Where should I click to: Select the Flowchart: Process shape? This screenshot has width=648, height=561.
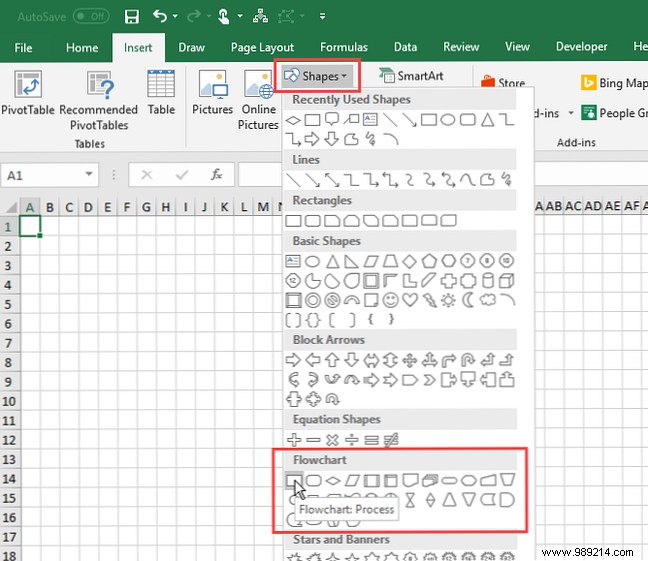pyautogui.click(x=294, y=480)
